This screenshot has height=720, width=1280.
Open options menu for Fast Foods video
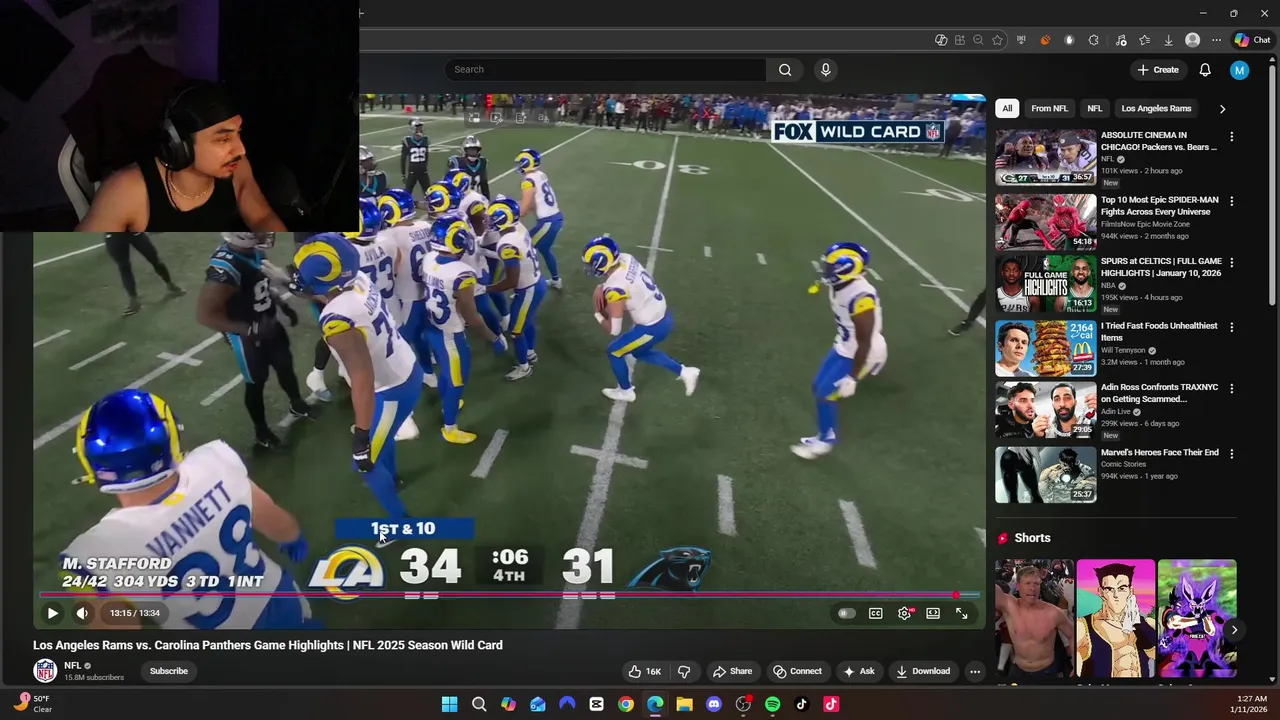pos(1231,327)
